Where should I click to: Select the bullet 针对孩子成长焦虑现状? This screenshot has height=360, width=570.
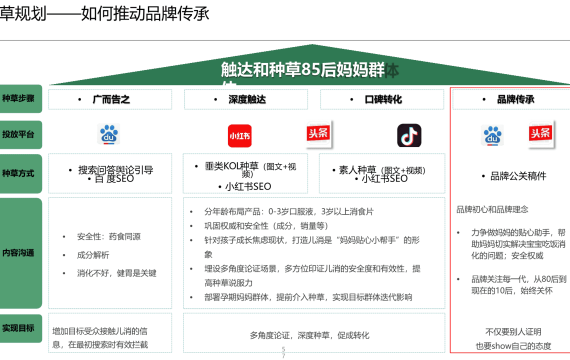point(312,247)
